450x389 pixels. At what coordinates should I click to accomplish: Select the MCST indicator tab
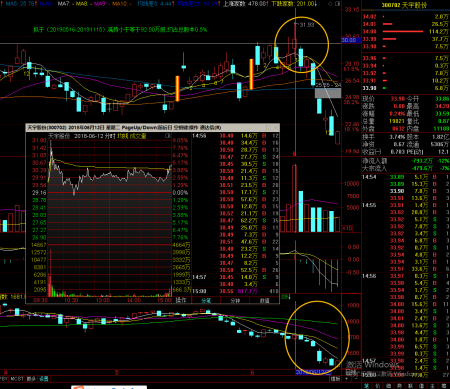tap(17, 379)
